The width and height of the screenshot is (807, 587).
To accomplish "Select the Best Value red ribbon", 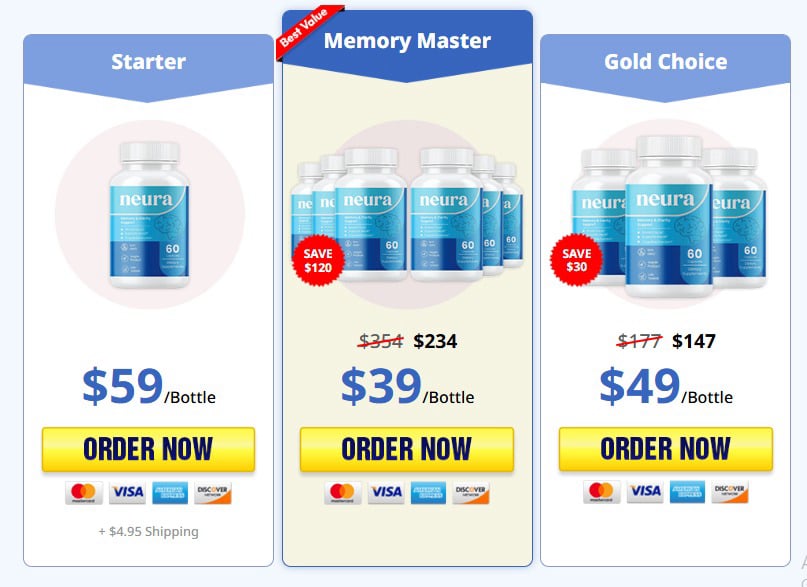I will [x=309, y=30].
